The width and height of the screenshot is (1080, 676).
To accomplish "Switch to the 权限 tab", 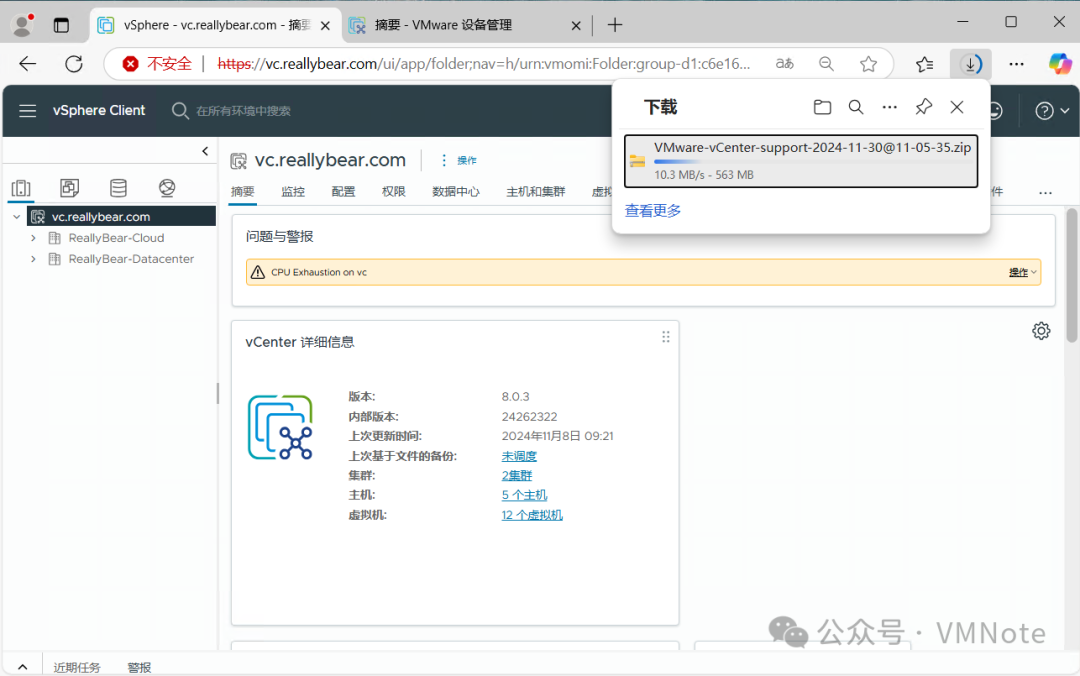I will coord(393,192).
